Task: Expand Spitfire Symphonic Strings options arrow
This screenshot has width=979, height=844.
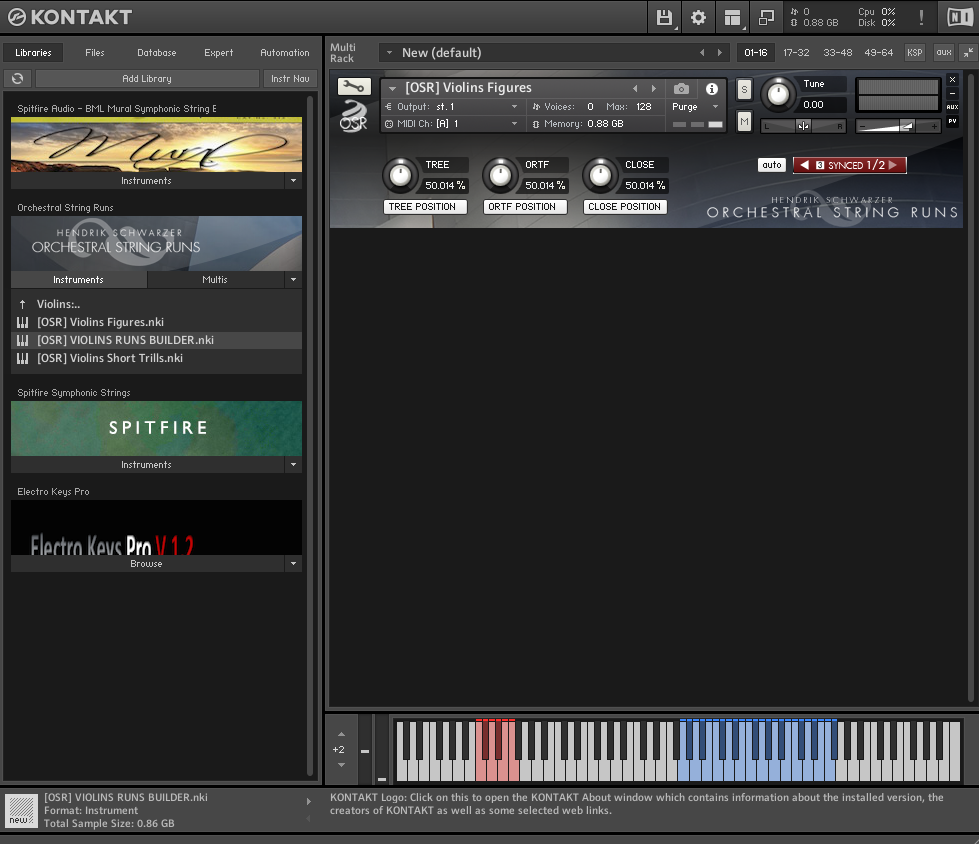Action: [x=293, y=464]
